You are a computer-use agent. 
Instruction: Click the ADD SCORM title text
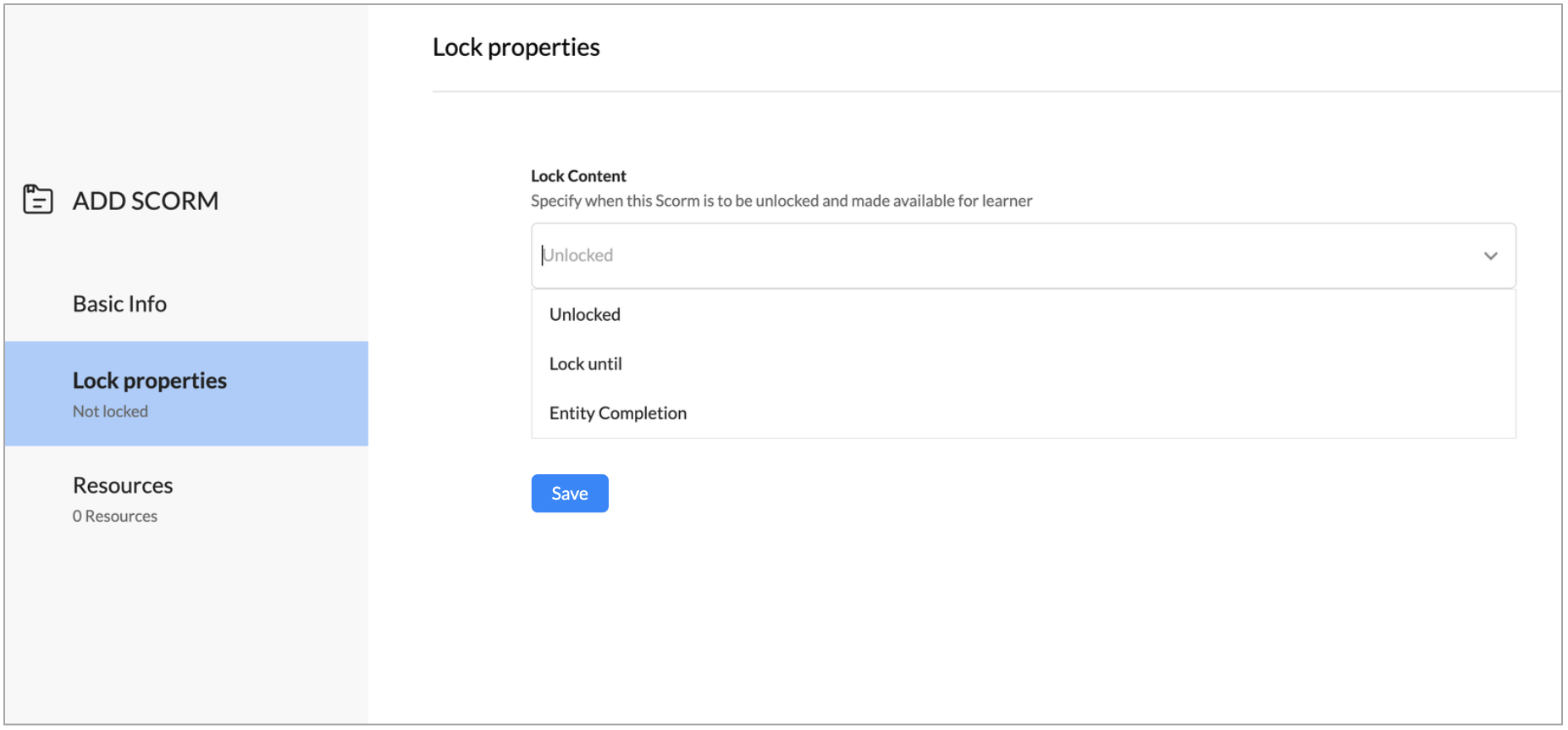point(146,201)
